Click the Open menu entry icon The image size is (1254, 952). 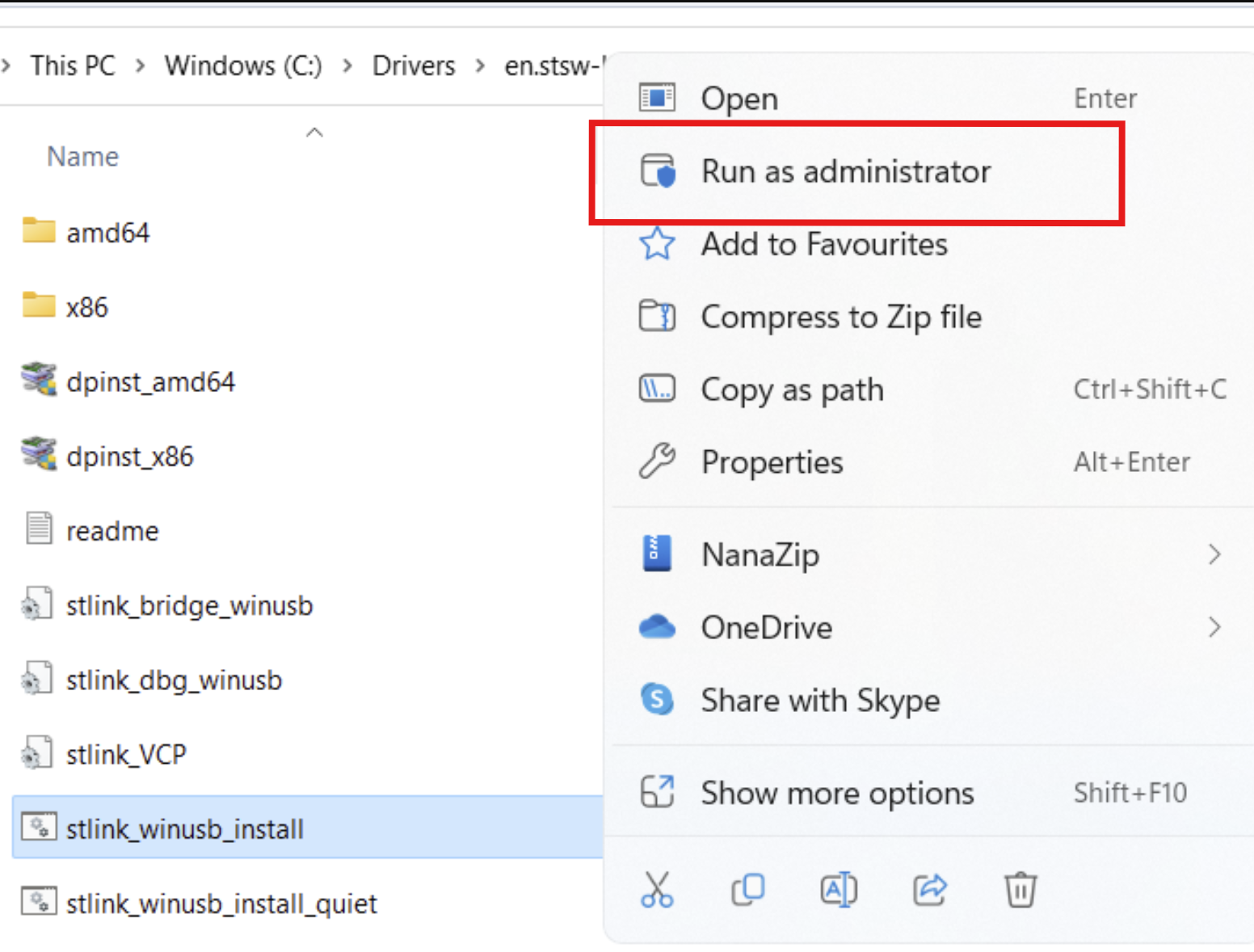[657, 98]
